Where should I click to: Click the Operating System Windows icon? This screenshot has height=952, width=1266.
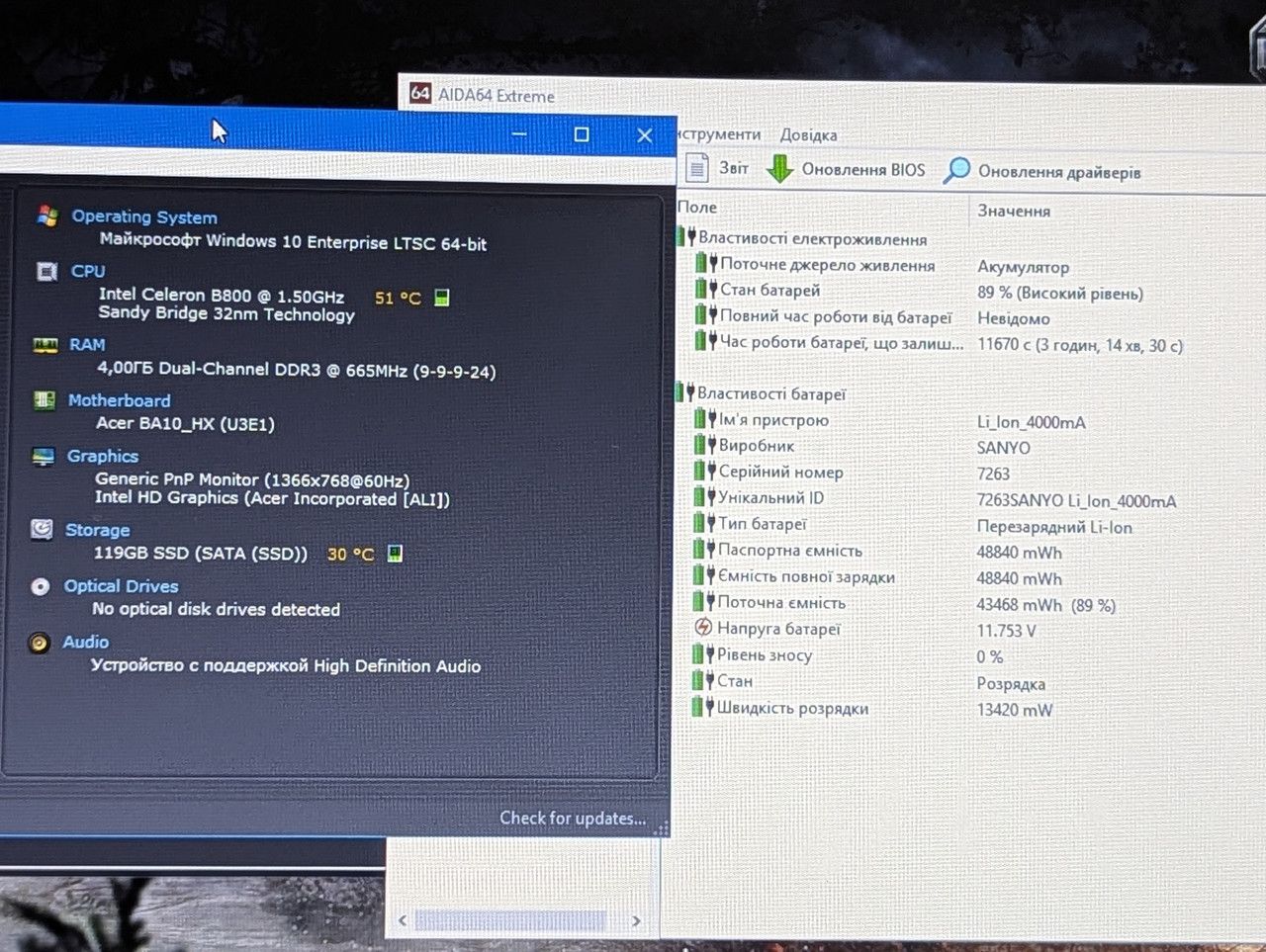point(46,216)
